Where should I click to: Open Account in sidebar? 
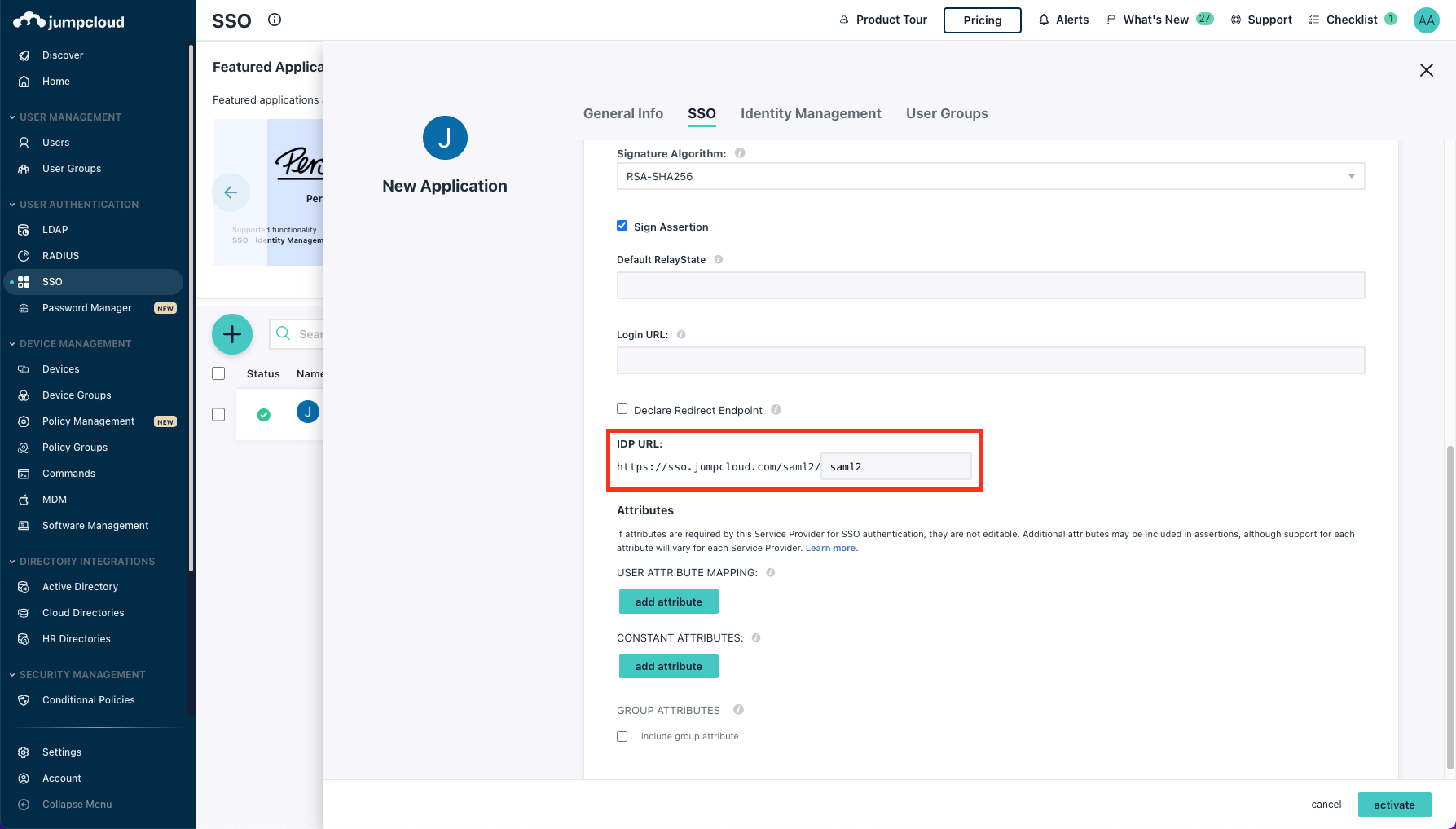(x=62, y=778)
